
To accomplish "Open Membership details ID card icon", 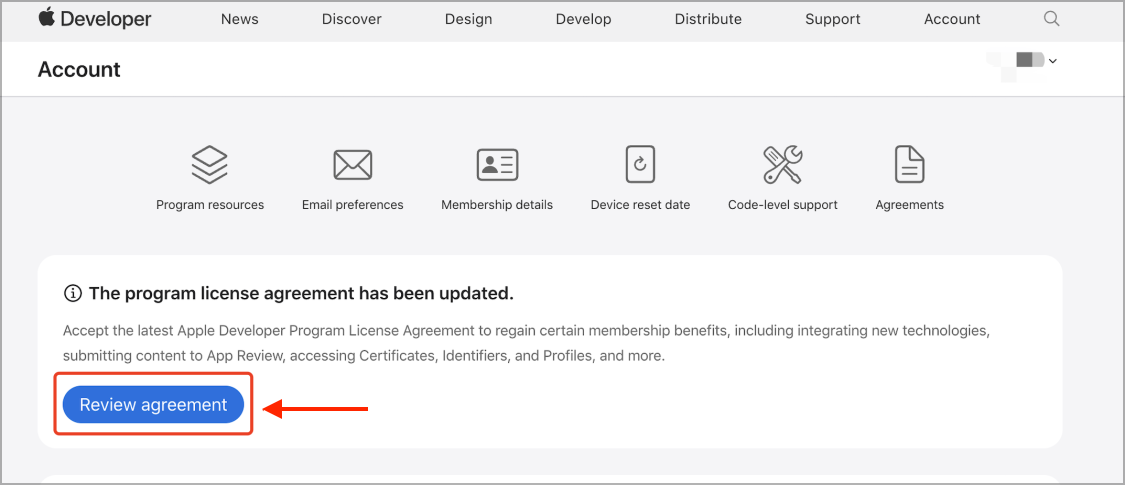I will (x=497, y=164).
